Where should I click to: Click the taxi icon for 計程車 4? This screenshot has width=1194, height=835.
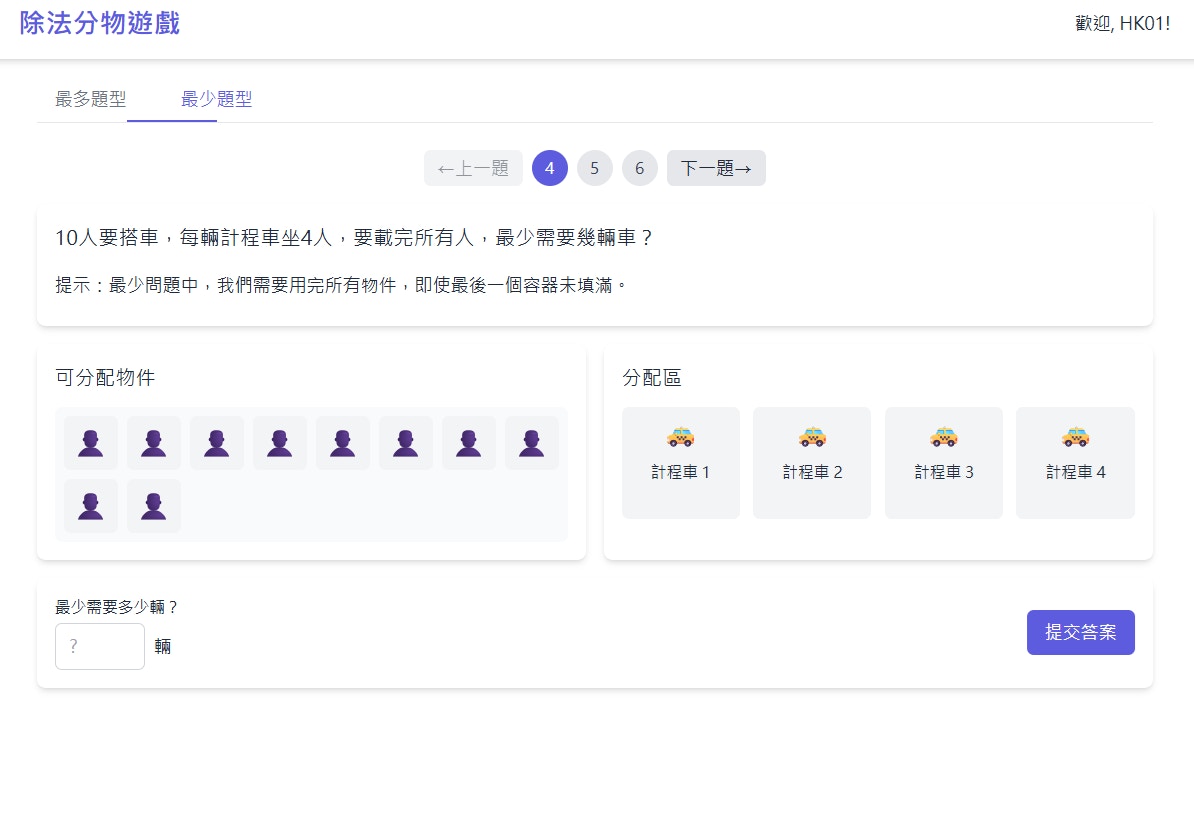pos(1075,436)
